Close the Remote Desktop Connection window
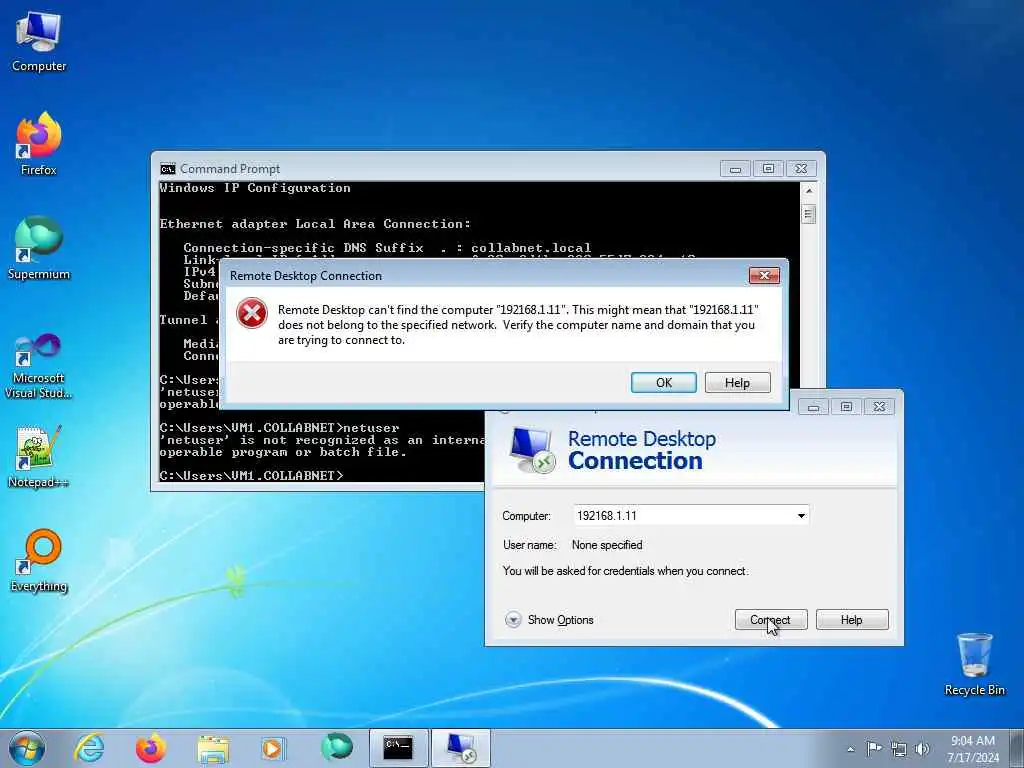Image resolution: width=1024 pixels, height=768 pixels. (x=879, y=407)
